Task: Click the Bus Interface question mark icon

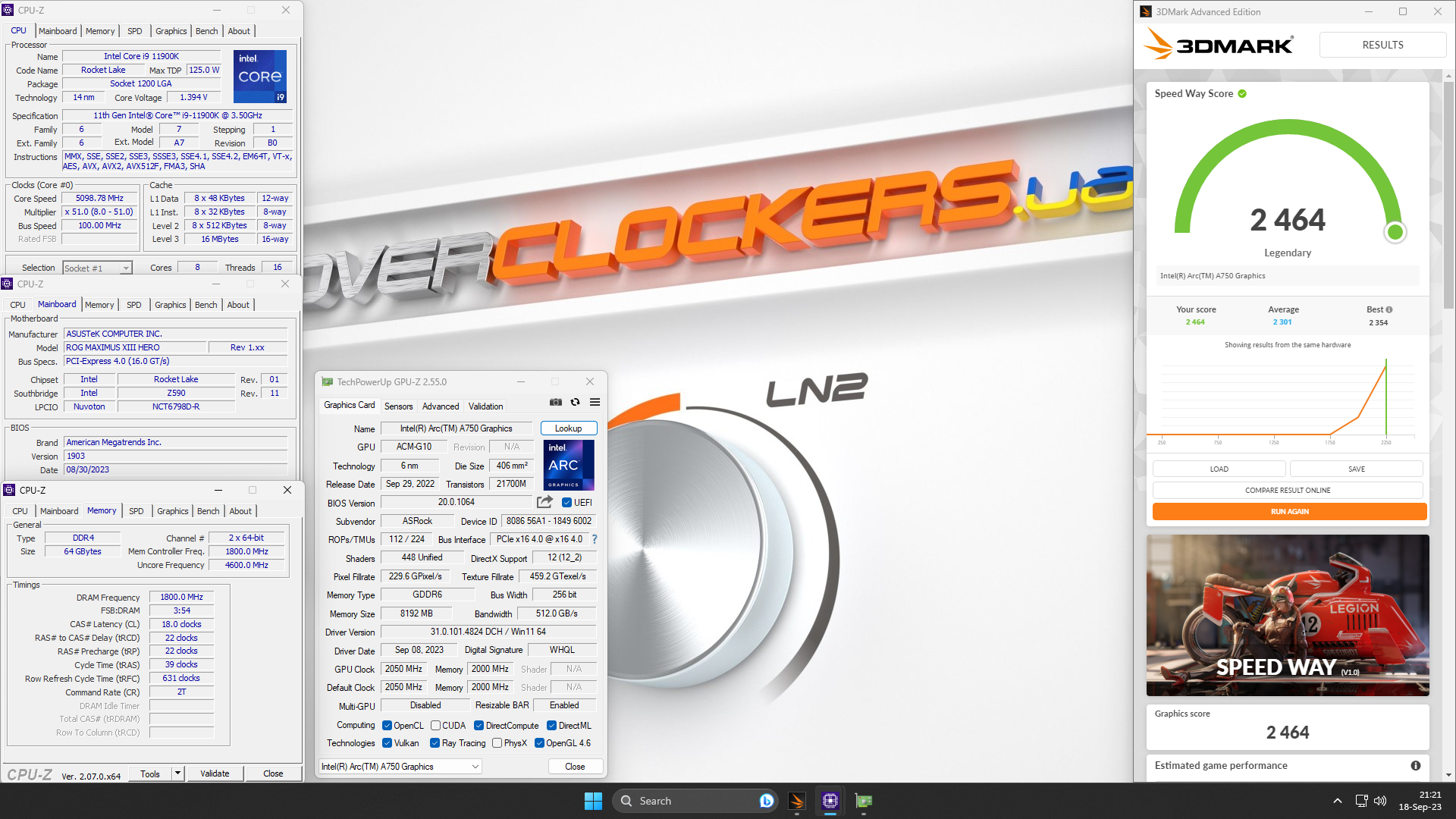Action: tap(595, 539)
